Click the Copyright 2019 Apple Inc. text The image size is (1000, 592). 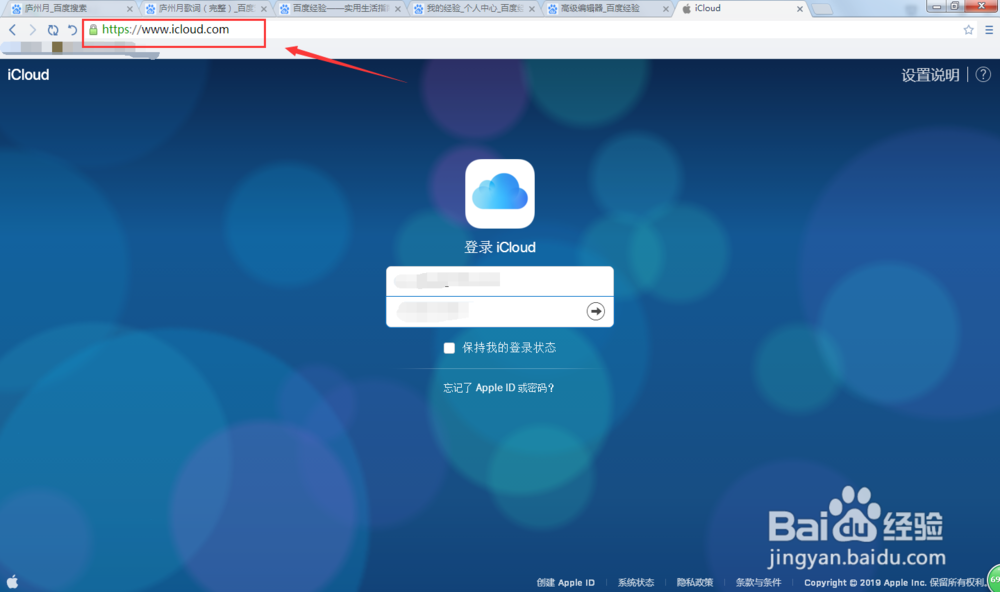coord(895,582)
